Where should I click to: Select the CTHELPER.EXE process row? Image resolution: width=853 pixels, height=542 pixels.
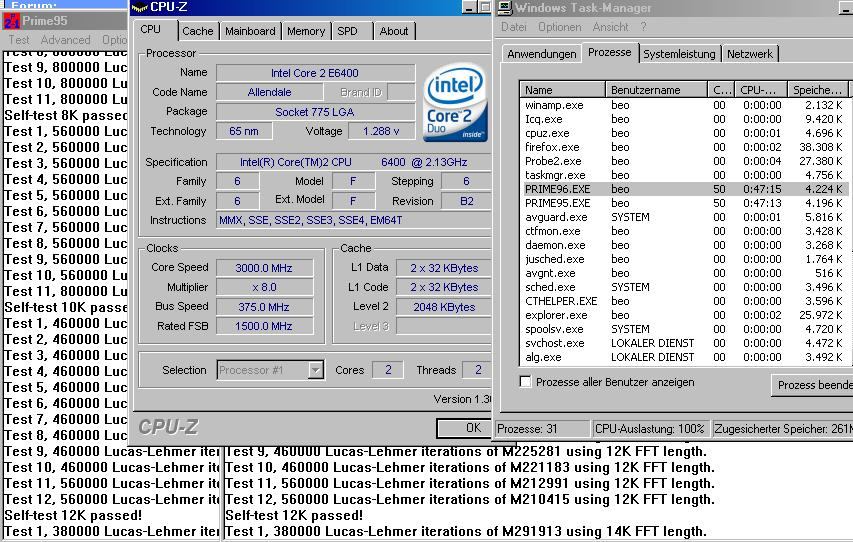[x=684, y=301]
